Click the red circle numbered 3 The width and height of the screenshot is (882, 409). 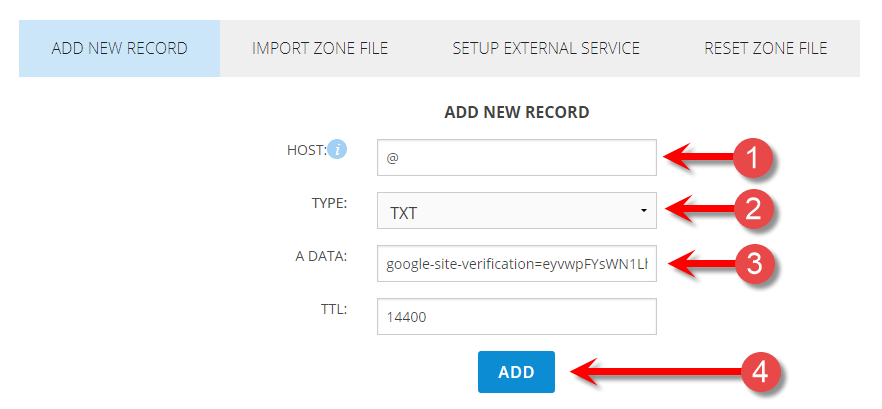pyautogui.click(x=753, y=263)
